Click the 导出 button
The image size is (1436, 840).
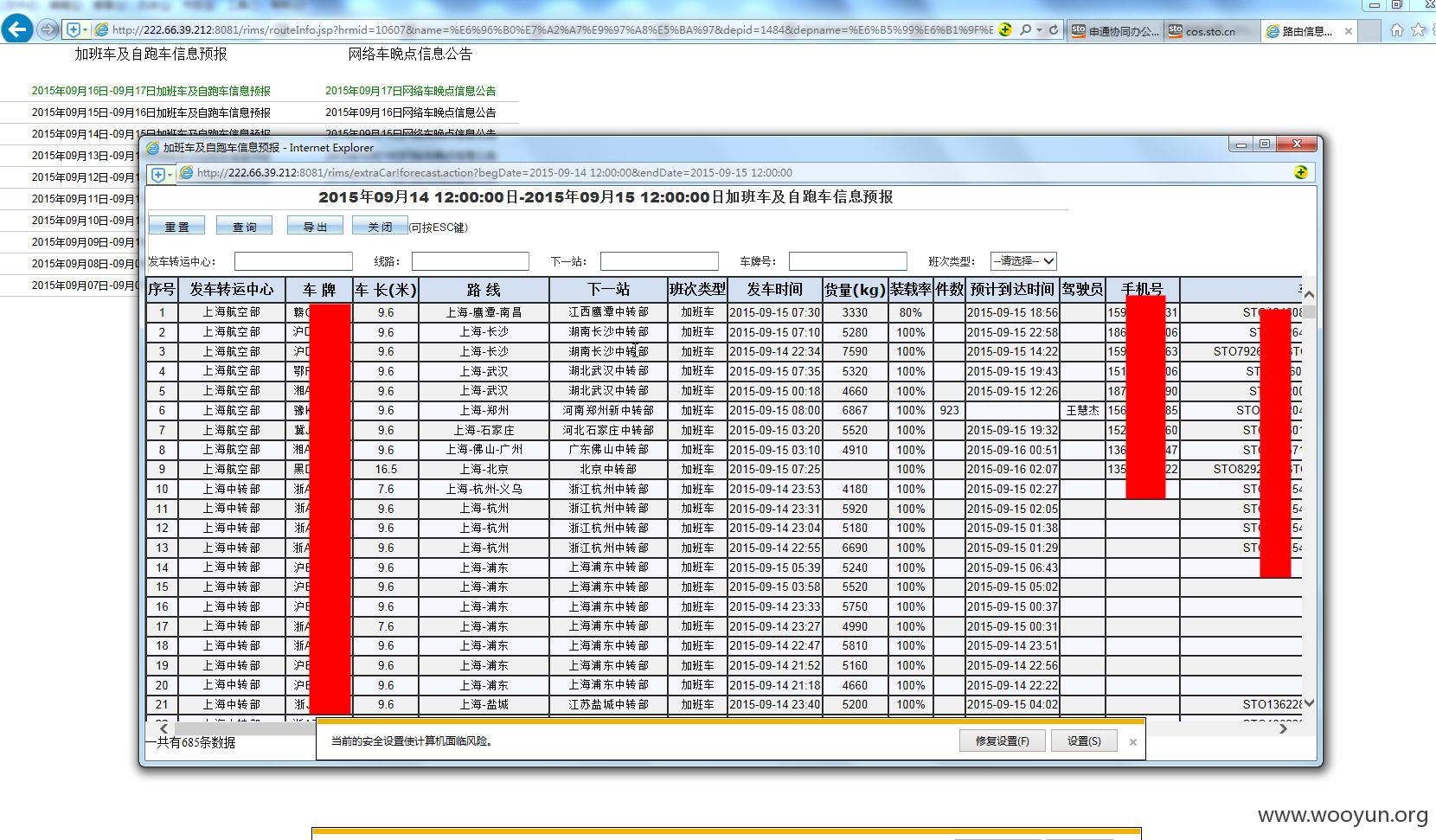coord(315,226)
